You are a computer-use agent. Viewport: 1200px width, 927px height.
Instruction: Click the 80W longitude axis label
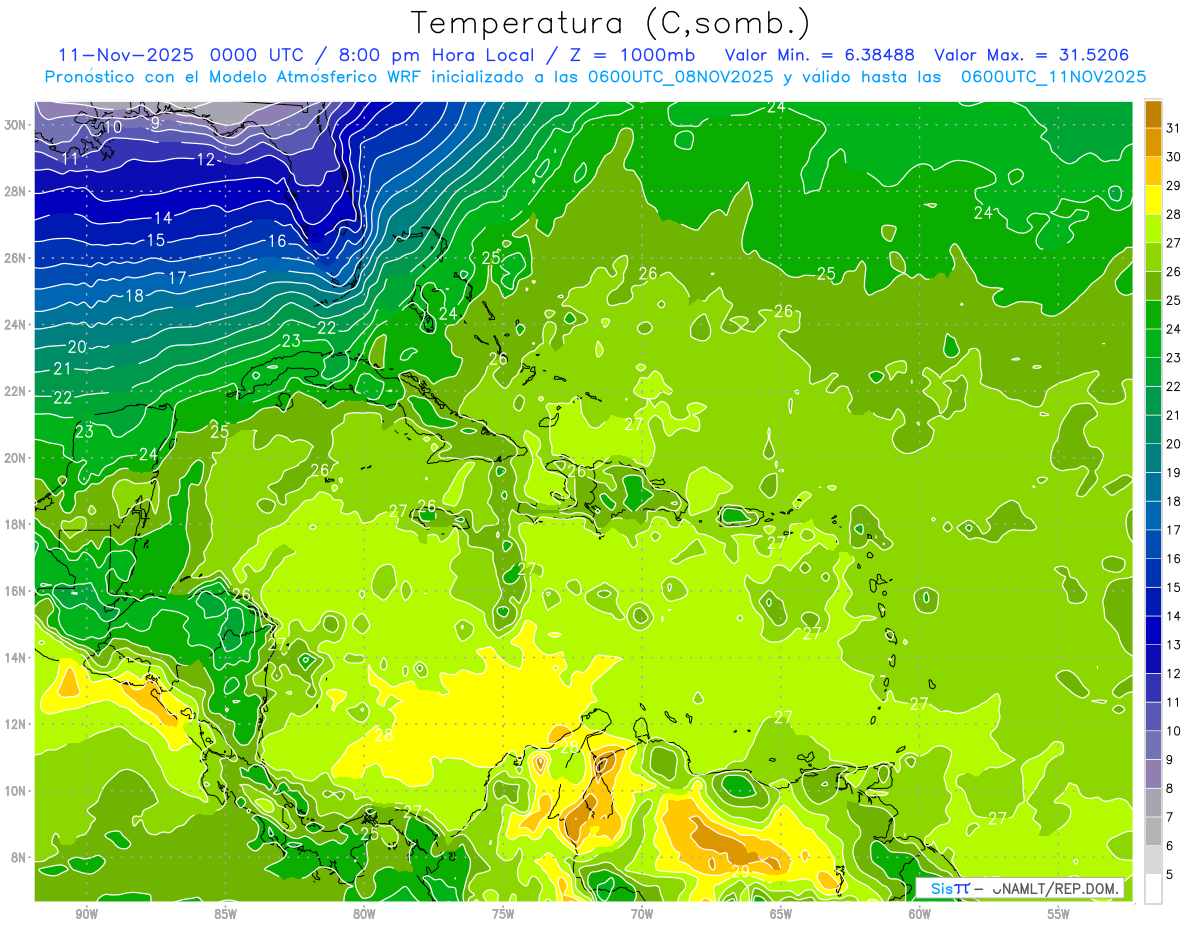pos(364,913)
